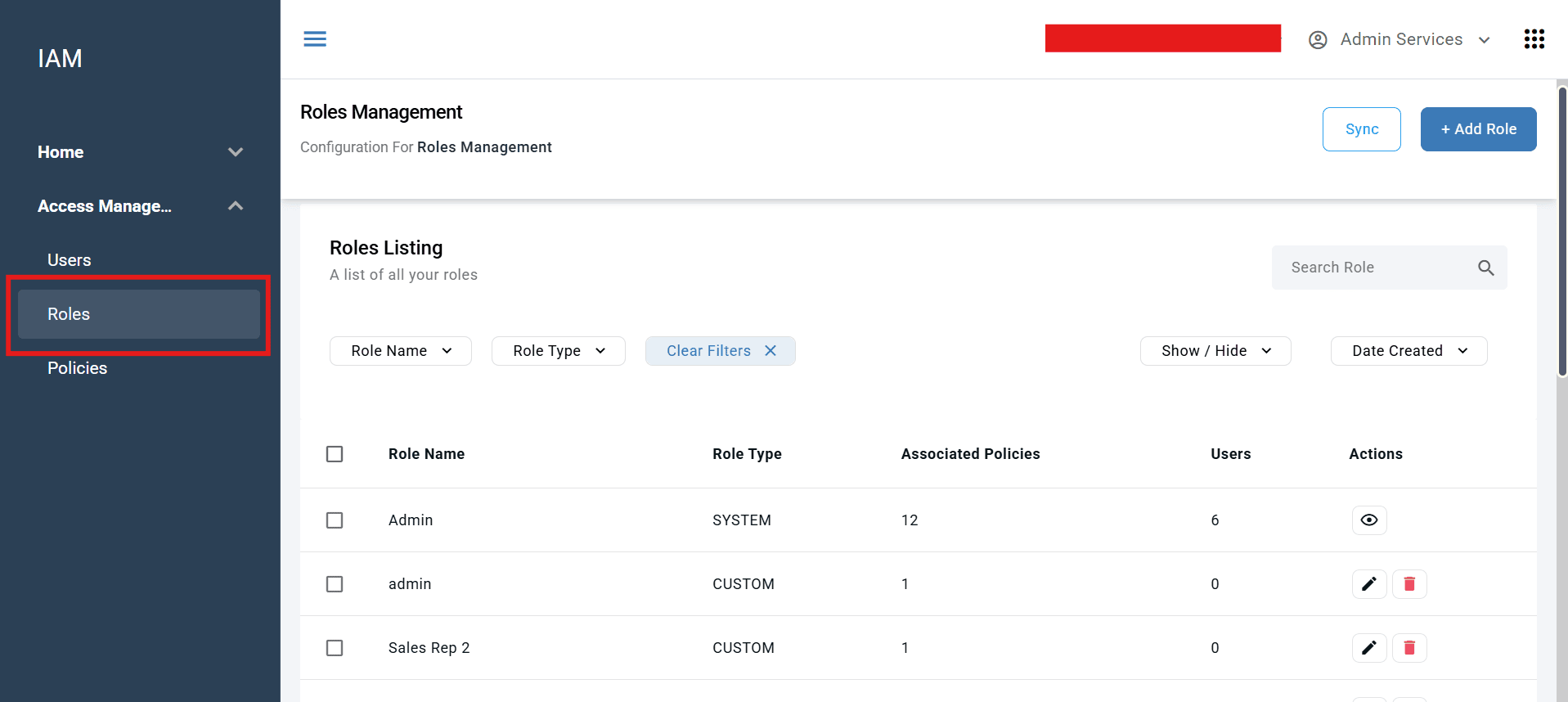Click the 12 associated policies cell
Viewport: 1568px width, 702px height.
(910, 520)
